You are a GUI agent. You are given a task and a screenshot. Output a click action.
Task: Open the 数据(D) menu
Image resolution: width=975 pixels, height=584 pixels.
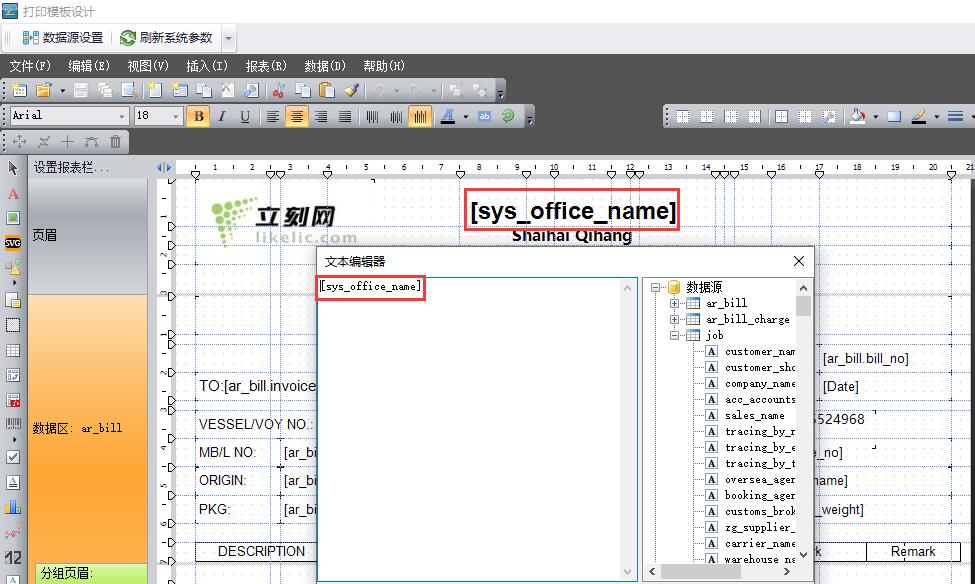coord(325,66)
